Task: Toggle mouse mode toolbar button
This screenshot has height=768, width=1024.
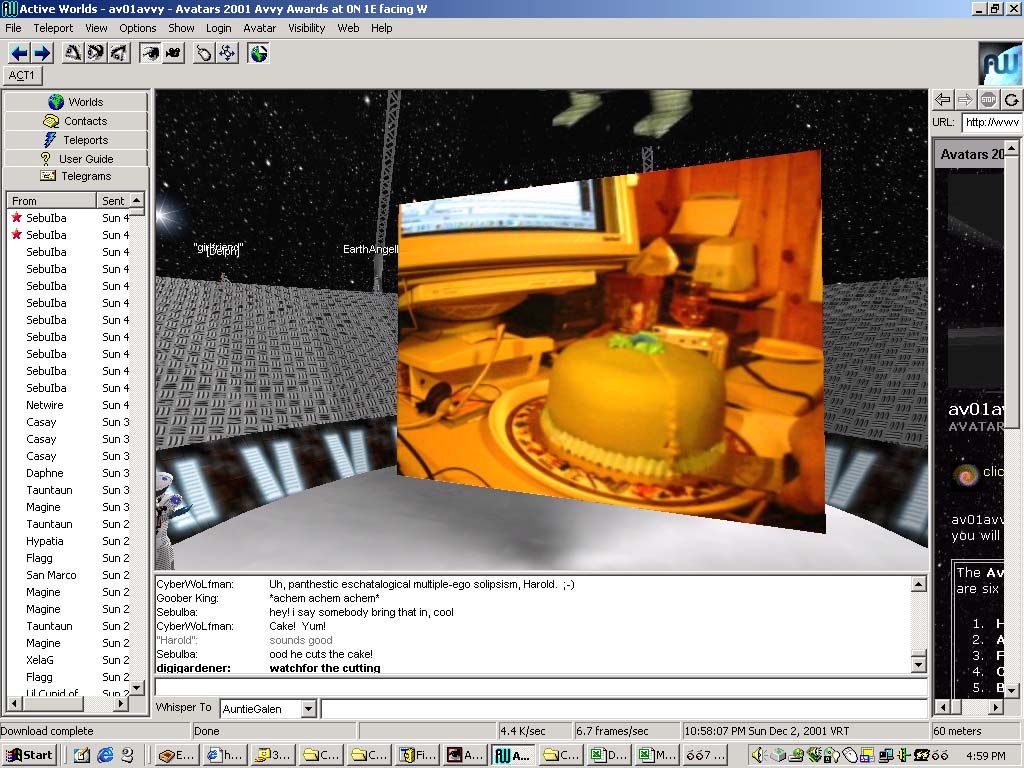Action: [204, 53]
